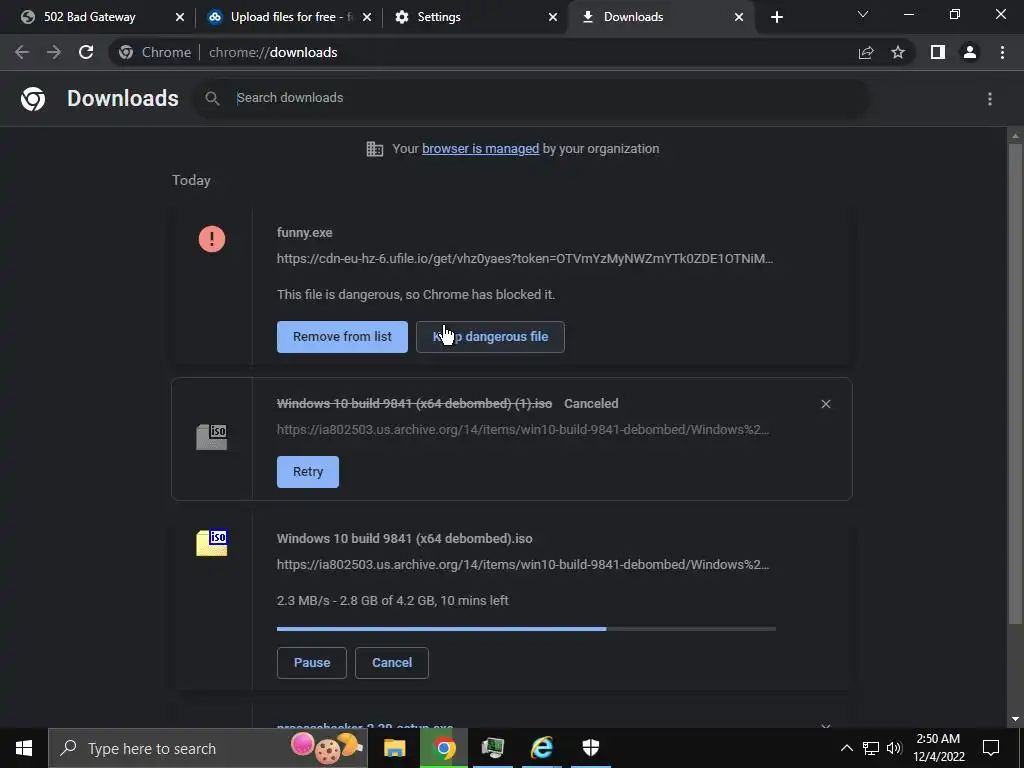Open the canceled ISO archive.org link
Screen dimensions: 1024x768
[523, 430]
